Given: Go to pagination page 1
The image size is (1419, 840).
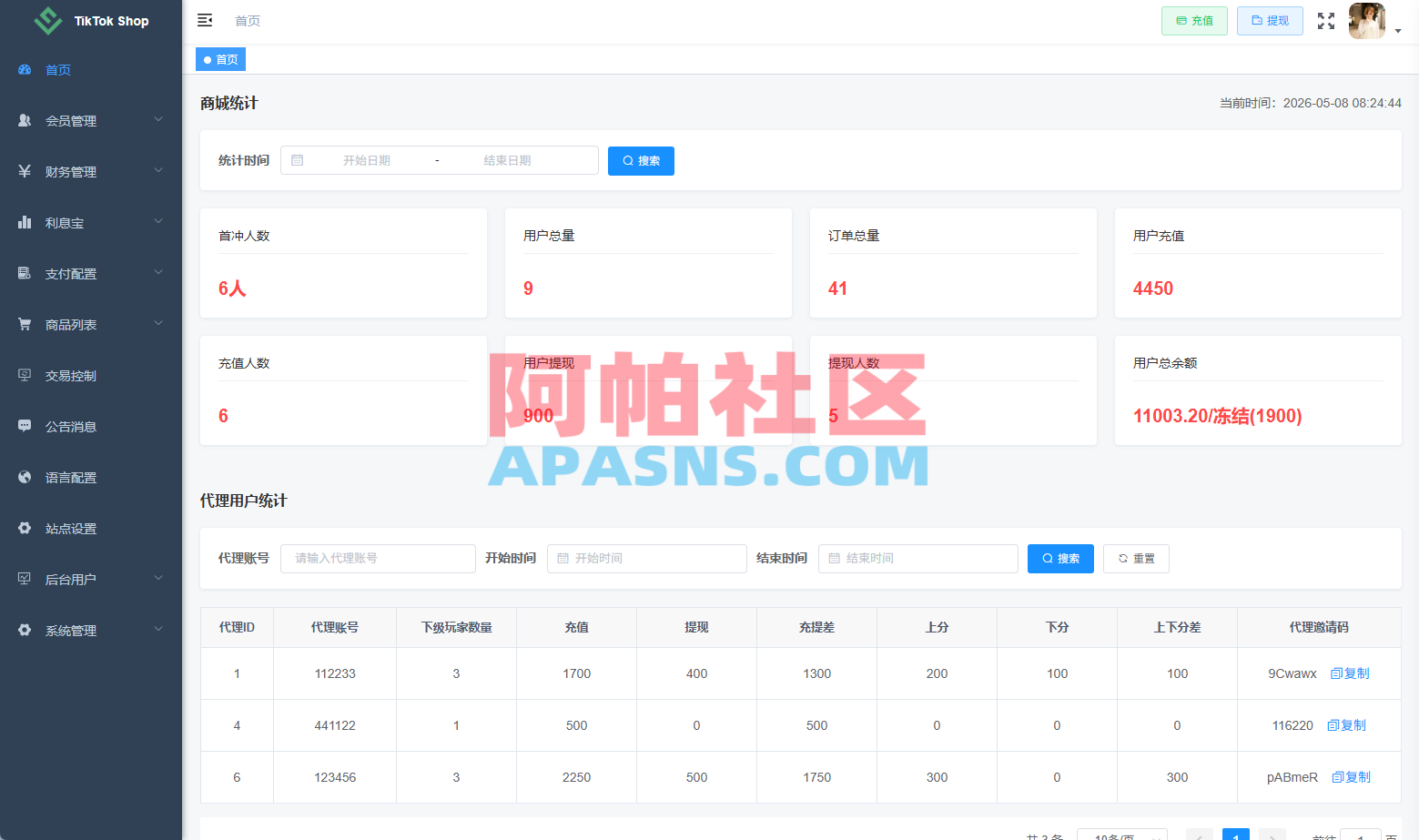Looking at the screenshot, I should 1235,835.
